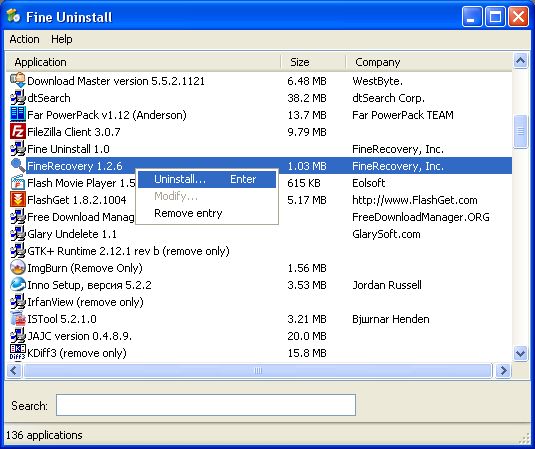535x449 pixels.
Task: Select FileZilla Client 3.0.7 entry
Action: pos(74,132)
